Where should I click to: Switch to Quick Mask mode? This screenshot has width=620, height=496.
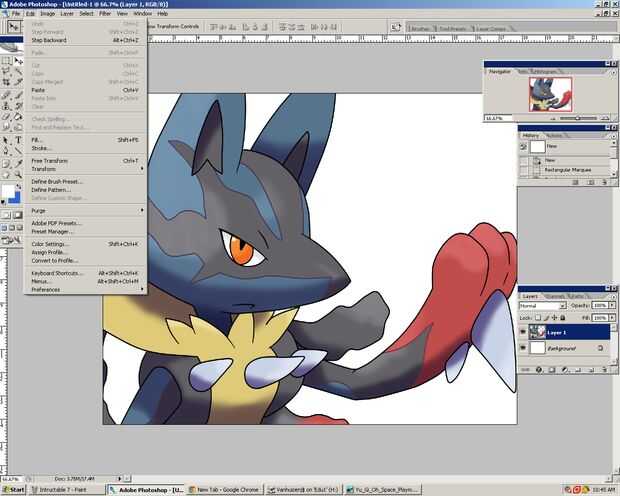17,215
